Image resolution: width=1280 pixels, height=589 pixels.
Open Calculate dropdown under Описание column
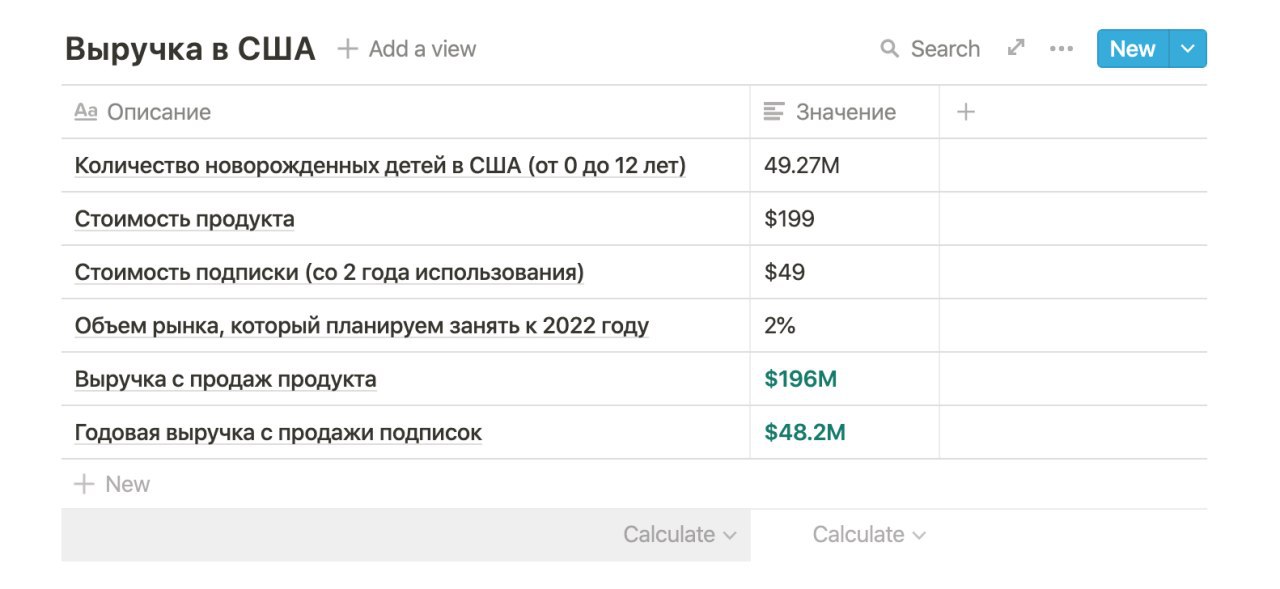(680, 535)
